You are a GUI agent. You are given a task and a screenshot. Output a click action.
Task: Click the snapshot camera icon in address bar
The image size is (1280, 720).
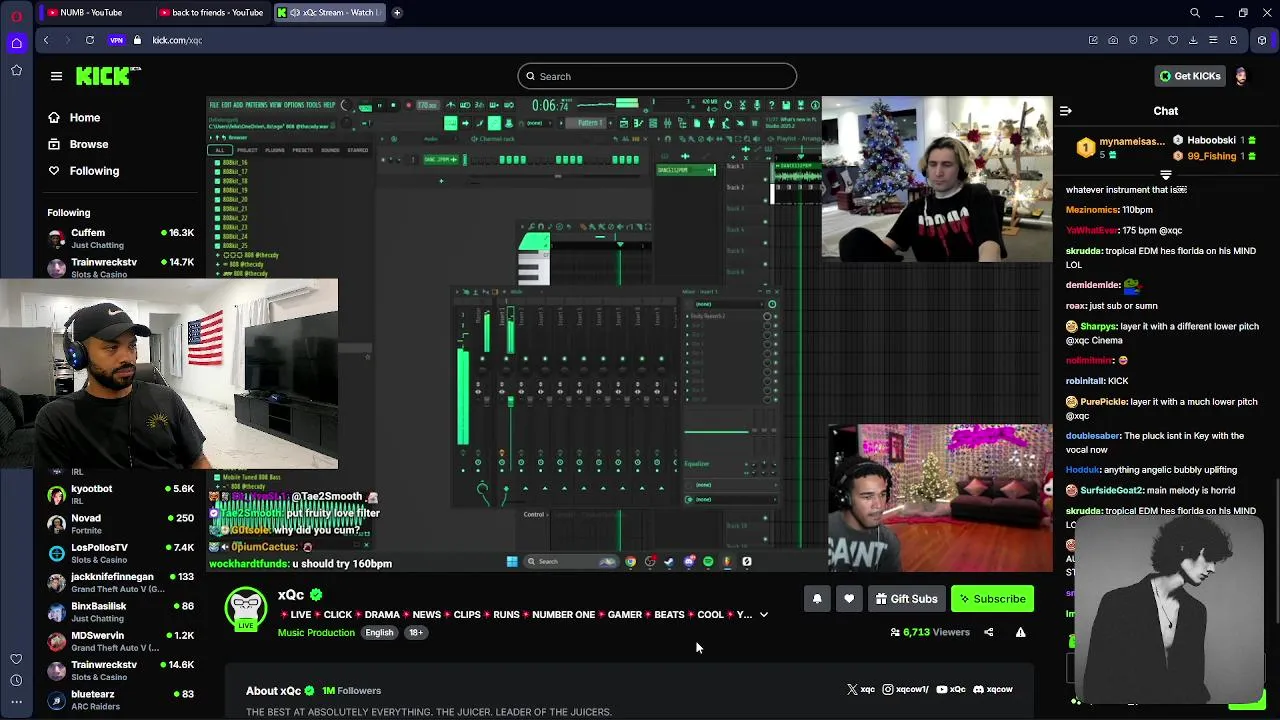pos(1113,40)
